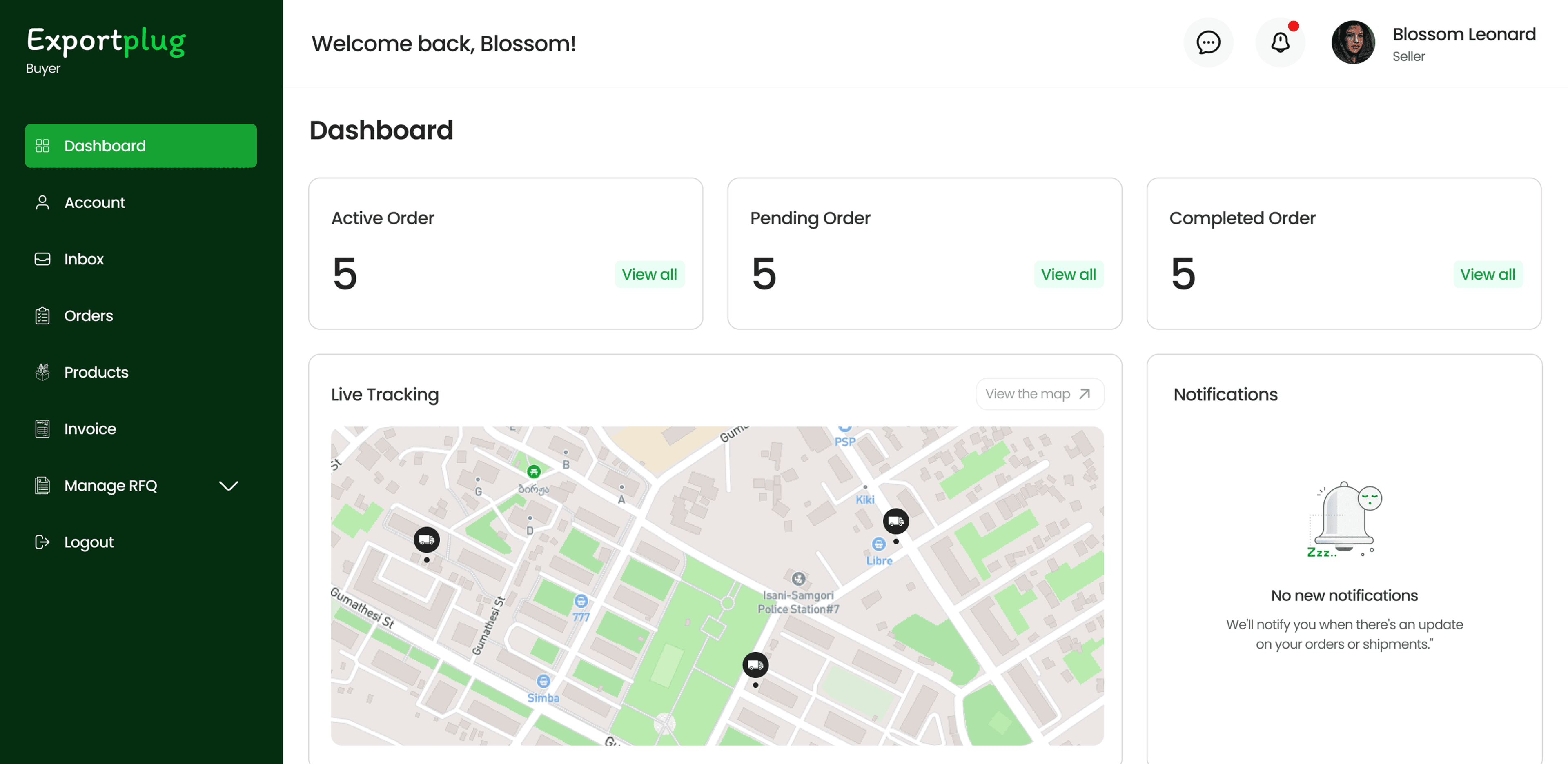1568x764 pixels.
Task: View all Active Orders
Action: click(649, 274)
